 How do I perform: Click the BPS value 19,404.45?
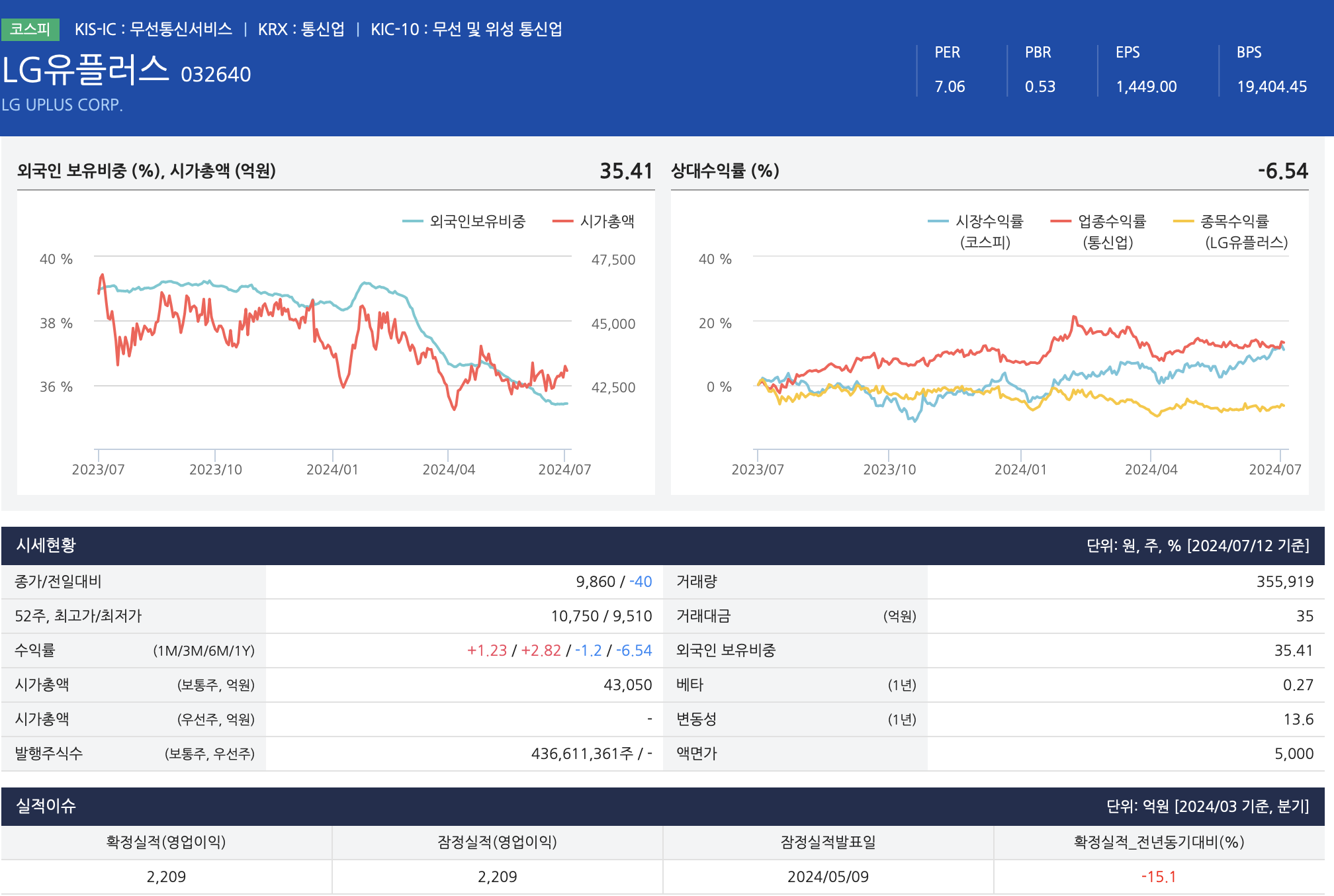pos(1272,87)
